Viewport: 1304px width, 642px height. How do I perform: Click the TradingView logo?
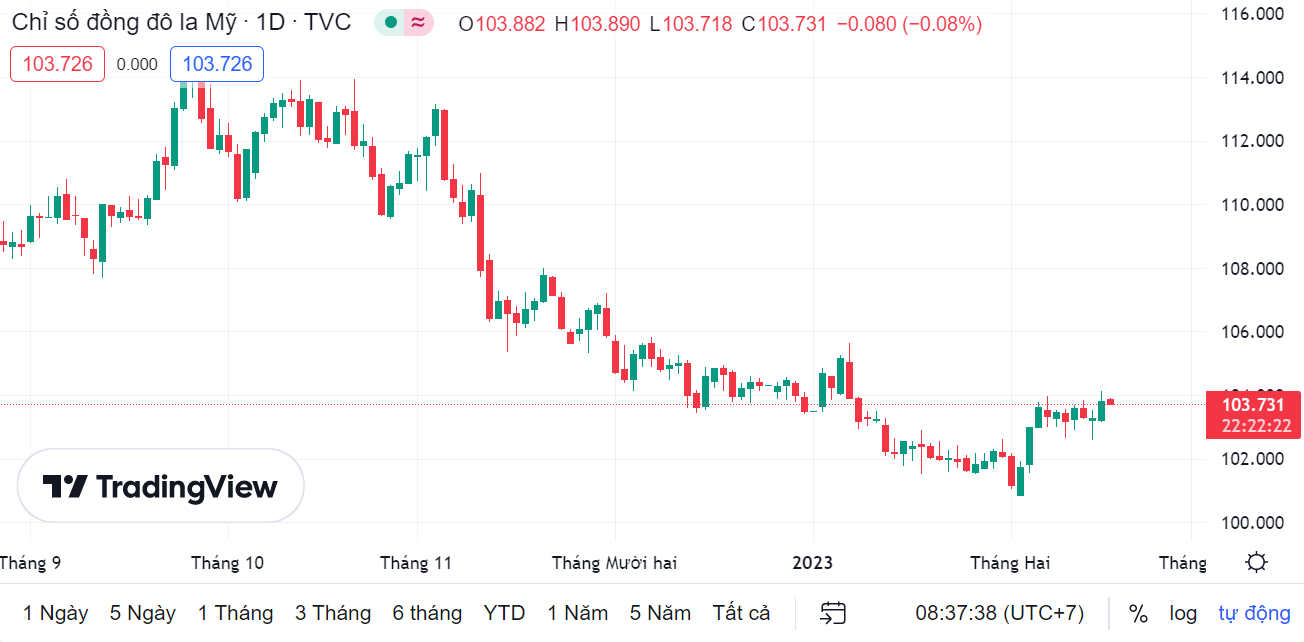[x=160, y=486]
